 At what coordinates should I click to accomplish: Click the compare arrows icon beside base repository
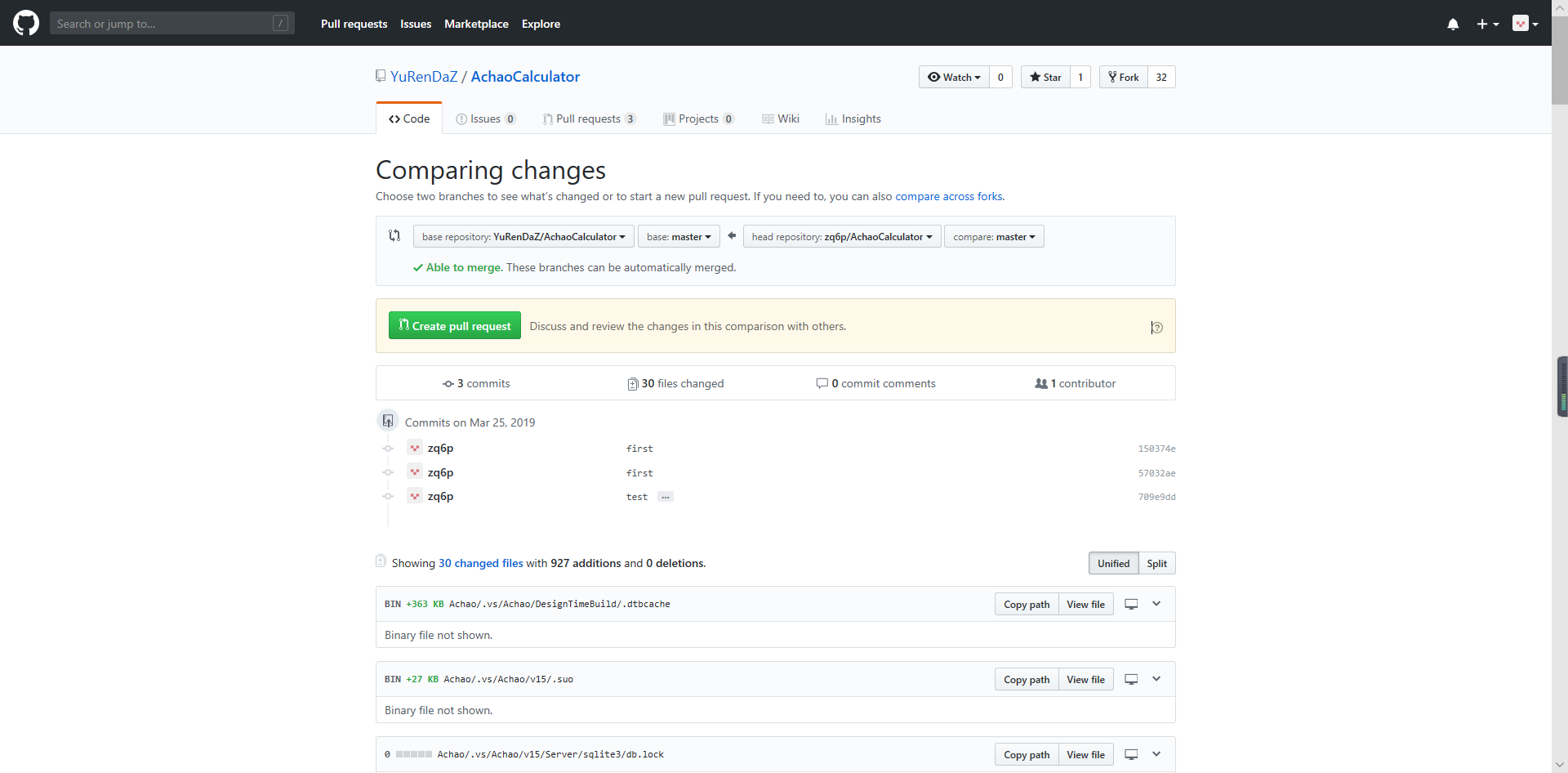coord(394,235)
